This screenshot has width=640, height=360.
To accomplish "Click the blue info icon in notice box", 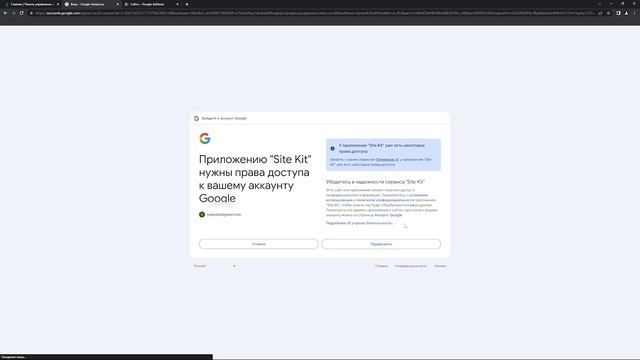I will 332,148.
